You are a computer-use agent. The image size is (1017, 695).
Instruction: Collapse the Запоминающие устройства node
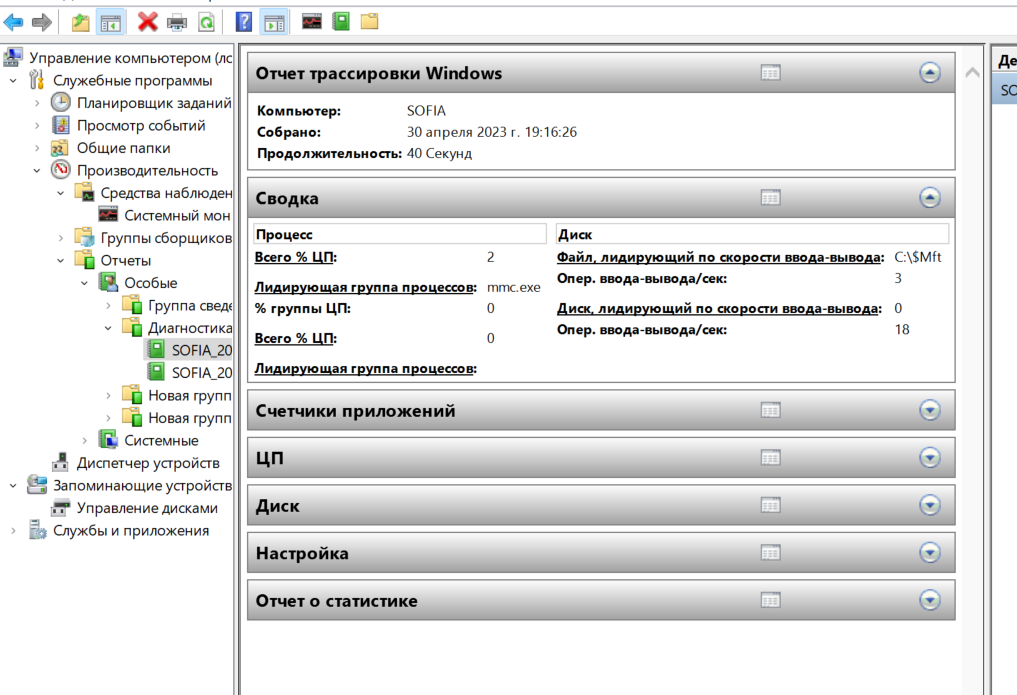[13, 486]
